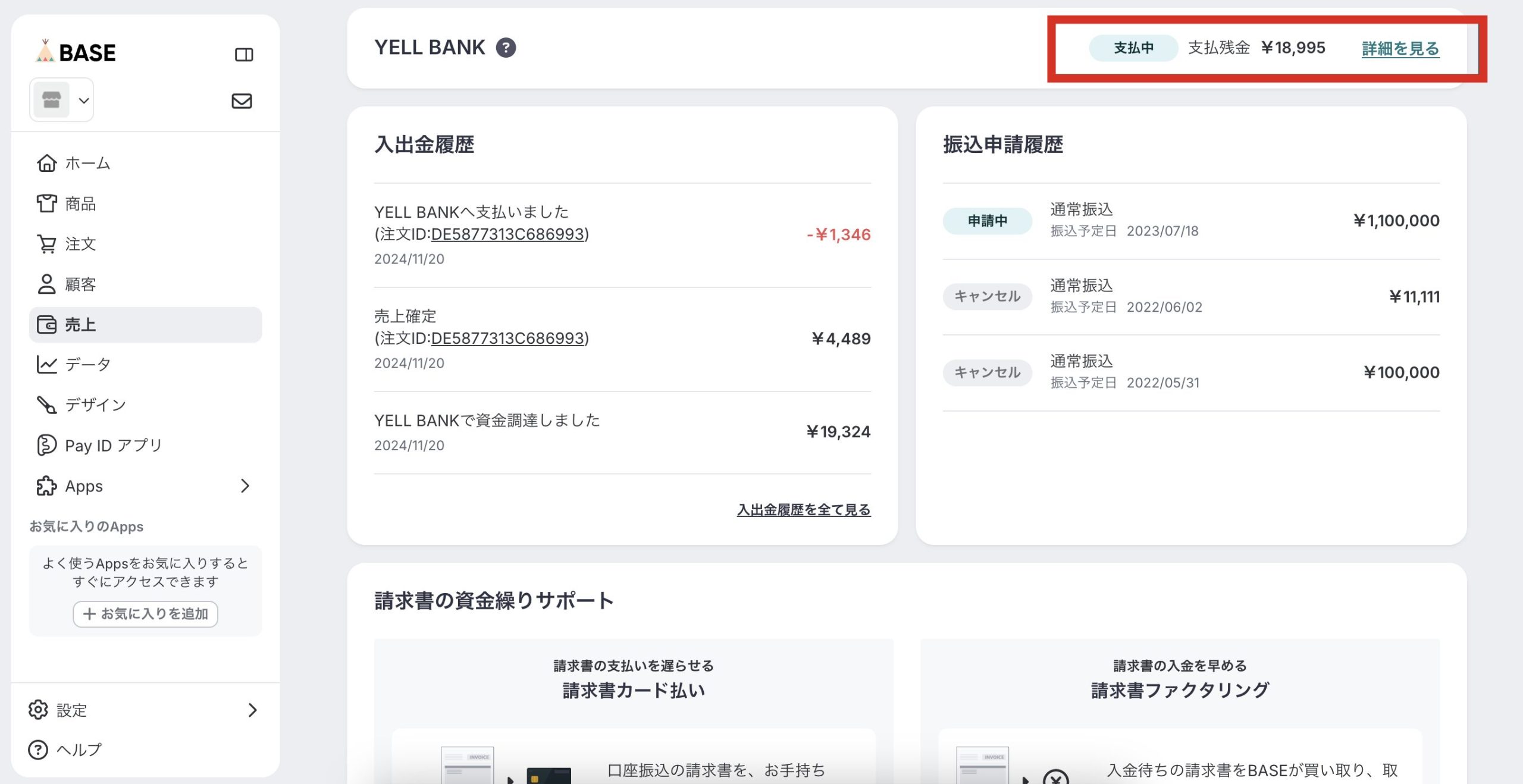1523x784 pixels.
Task: Click the 詳細を見る link
Action: click(1400, 48)
